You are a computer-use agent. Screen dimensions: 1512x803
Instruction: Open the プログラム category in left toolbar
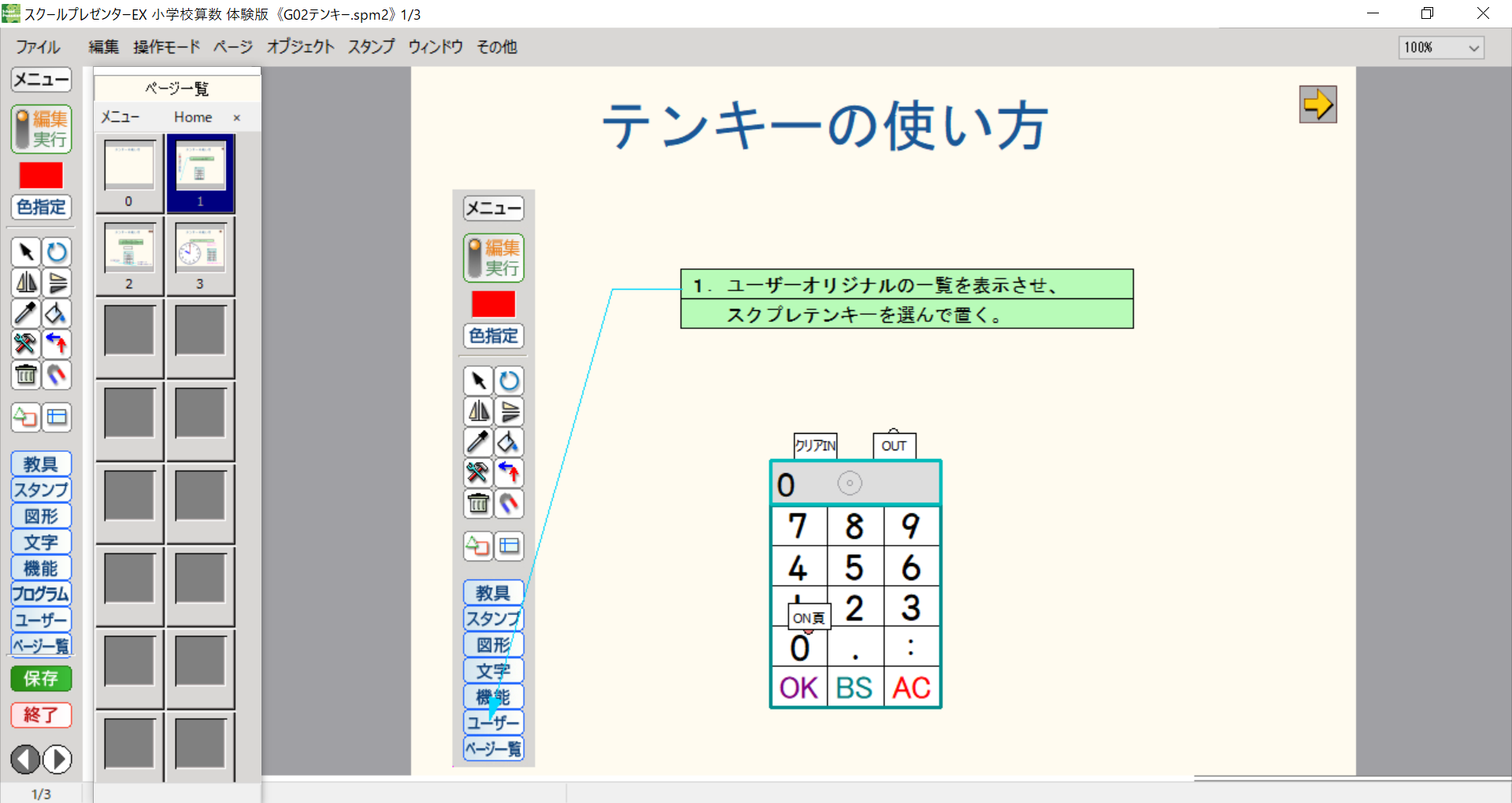41,594
